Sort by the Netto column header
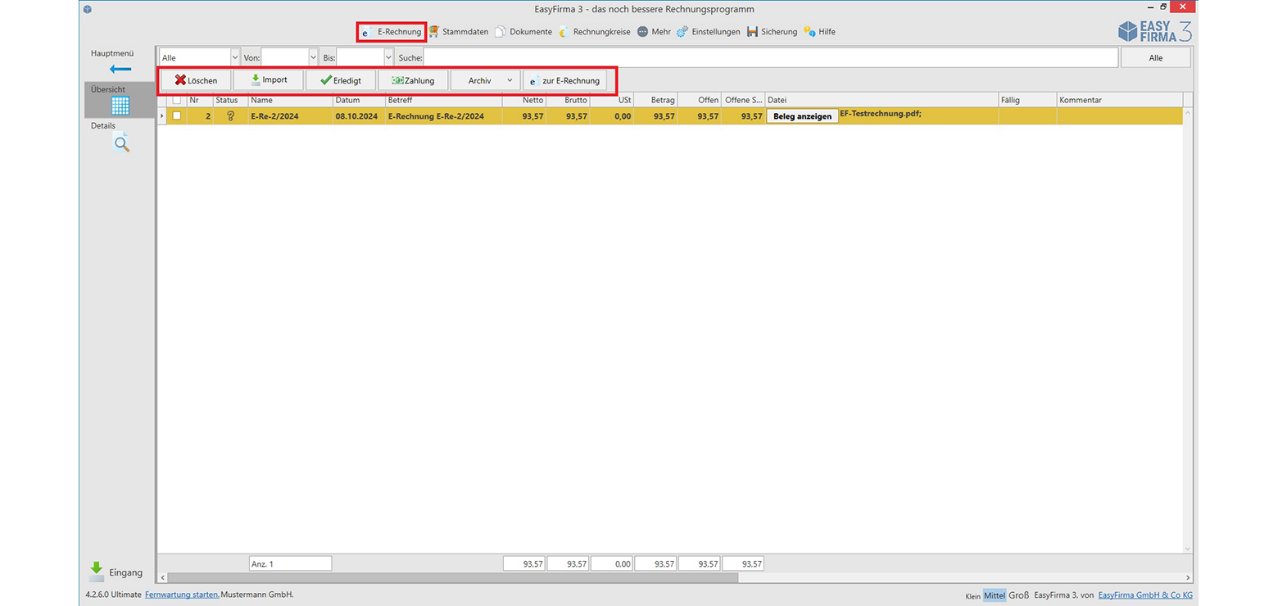The image size is (1278, 606). pos(524,100)
